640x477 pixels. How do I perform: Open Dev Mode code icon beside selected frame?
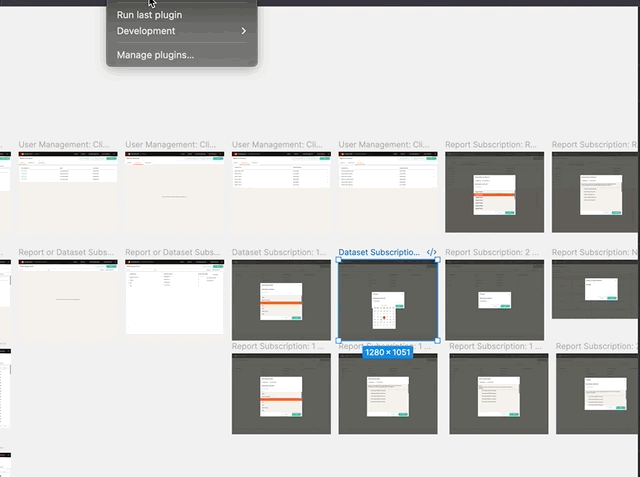431,252
